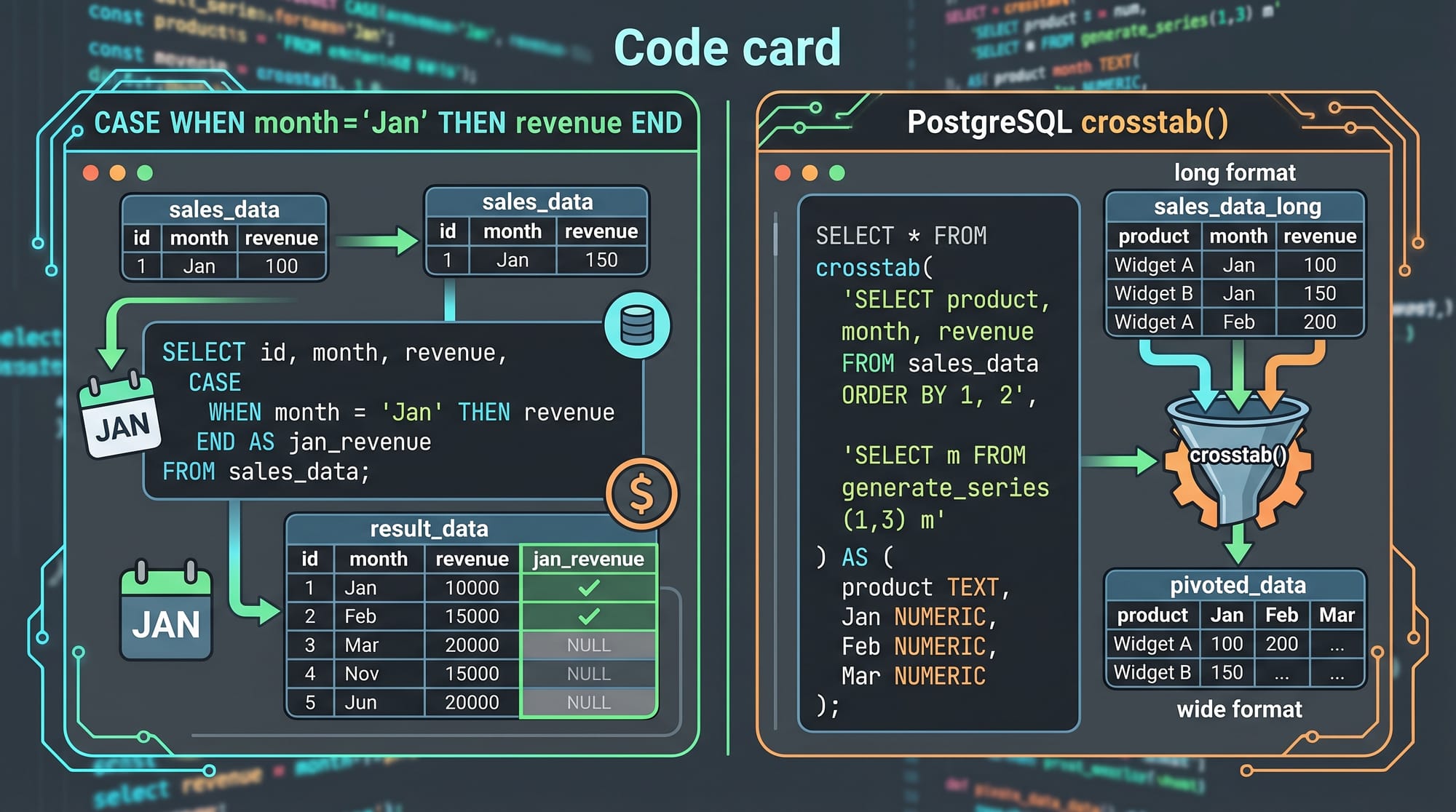The height and width of the screenshot is (812, 1456).
Task: Click red dot in left panel
Action: pyautogui.click(x=91, y=173)
